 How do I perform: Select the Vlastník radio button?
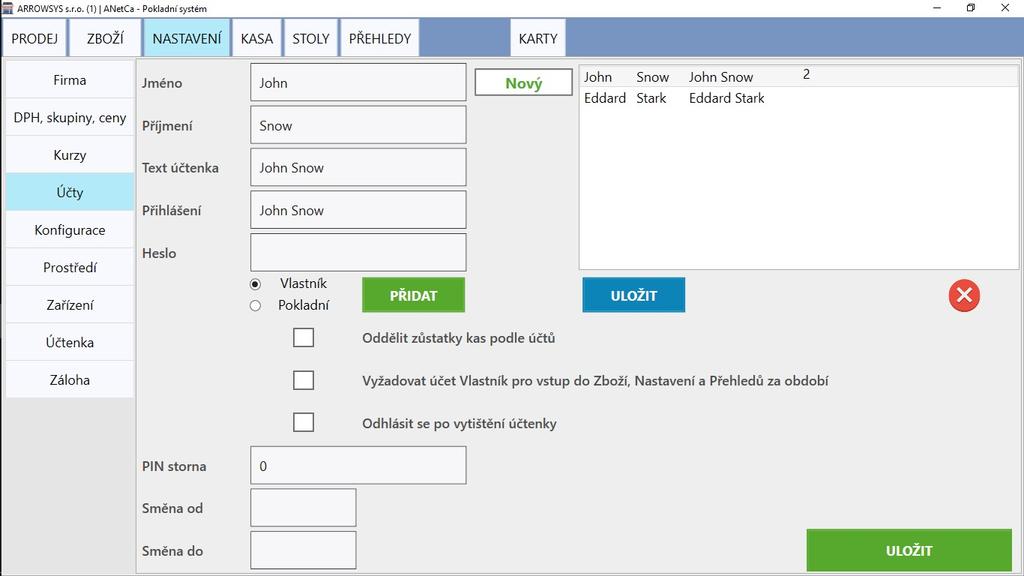(255, 284)
